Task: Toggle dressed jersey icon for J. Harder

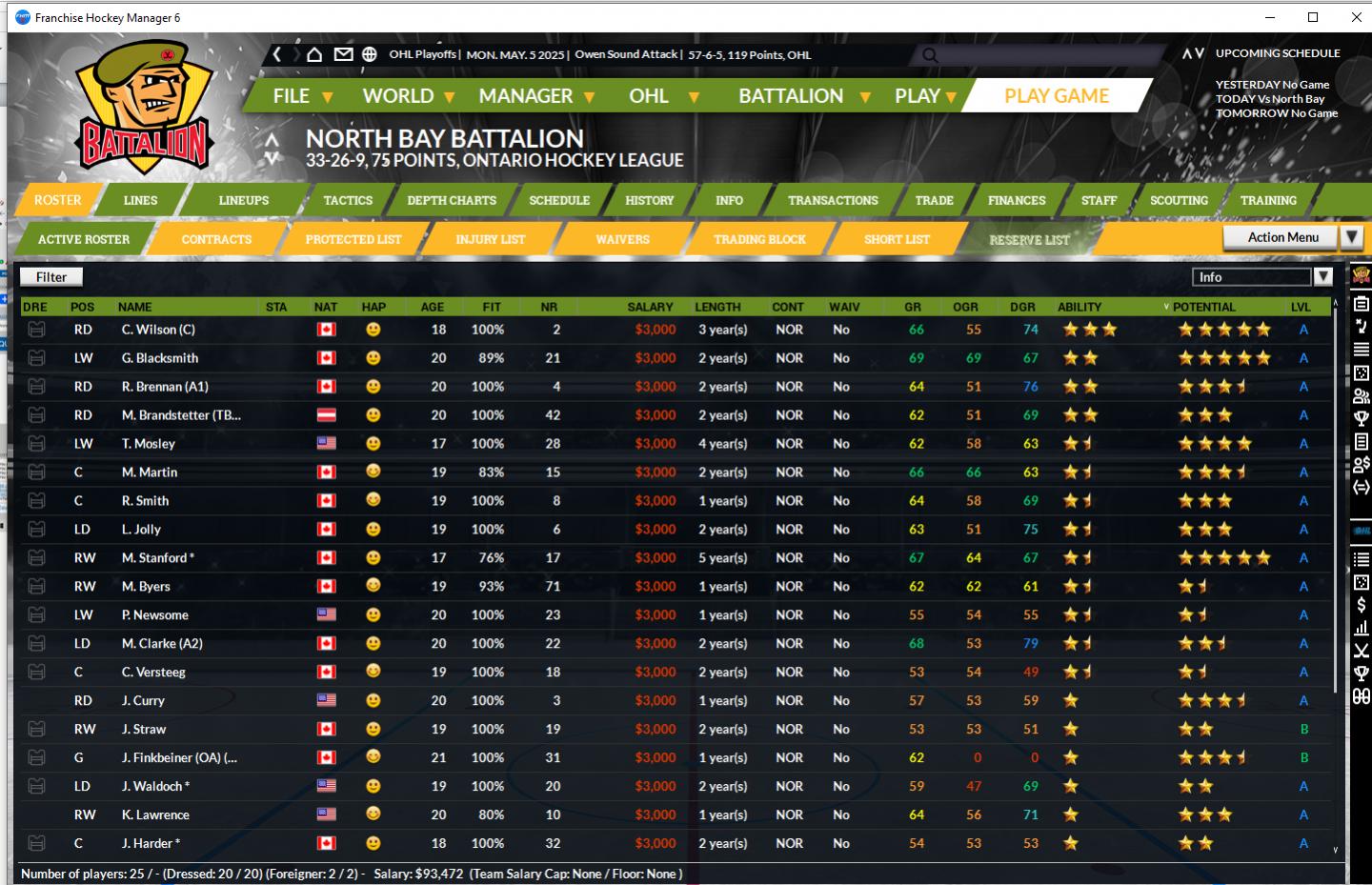Action: pyautogui.click(x=36, y=844)
